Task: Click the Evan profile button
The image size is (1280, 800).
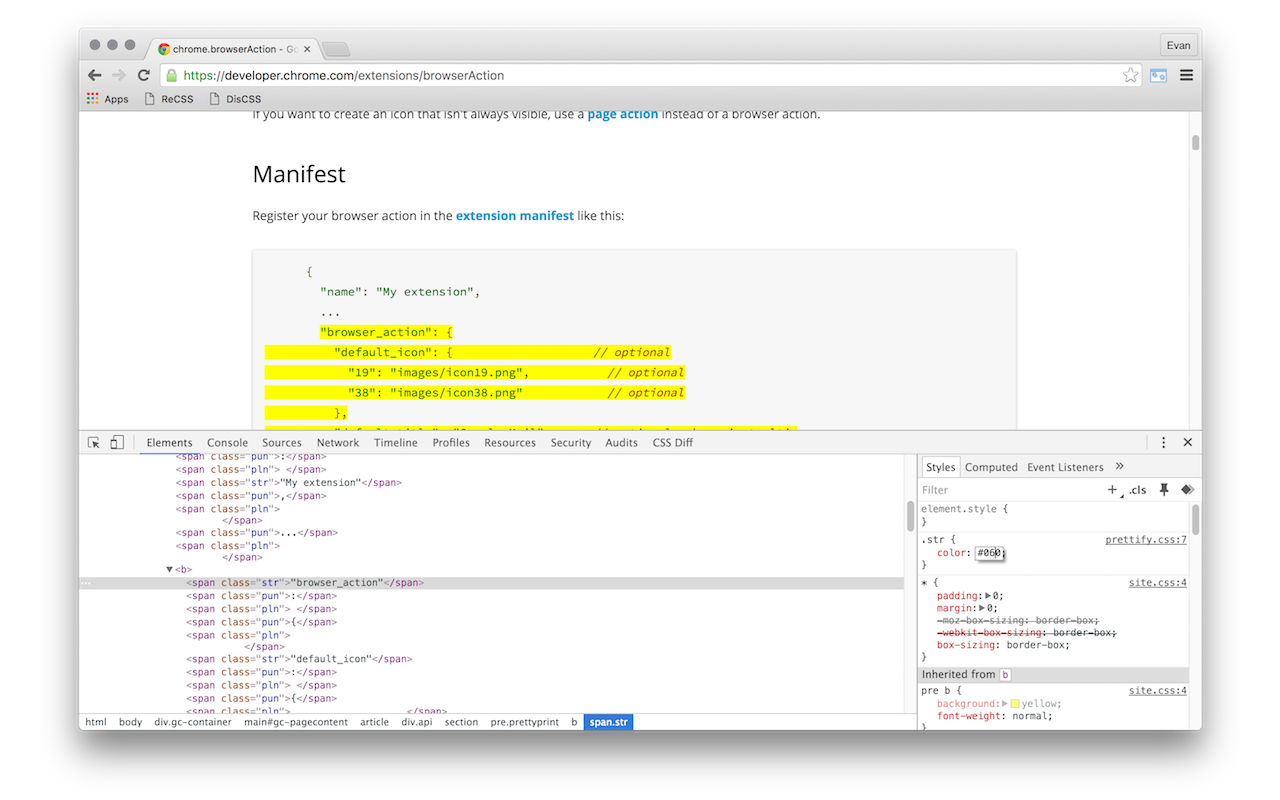Action: [1178, 45]
